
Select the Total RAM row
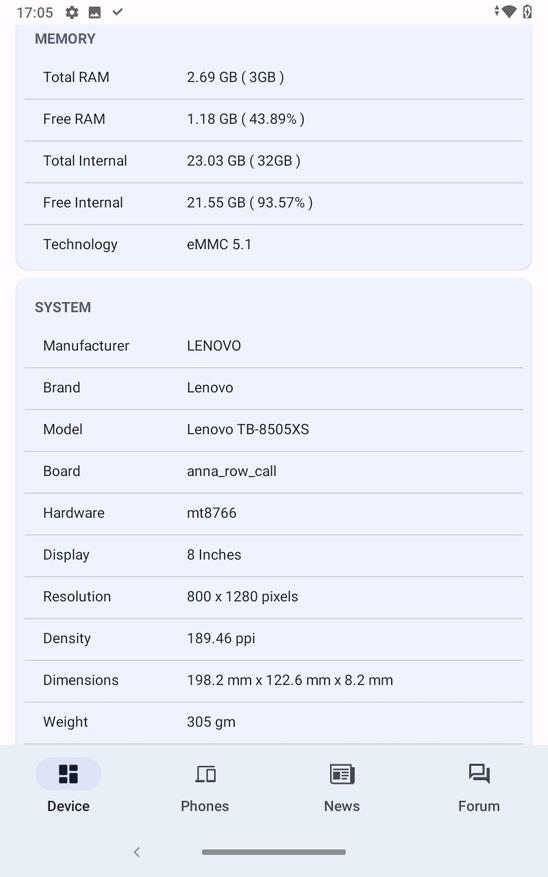(274, 77)
